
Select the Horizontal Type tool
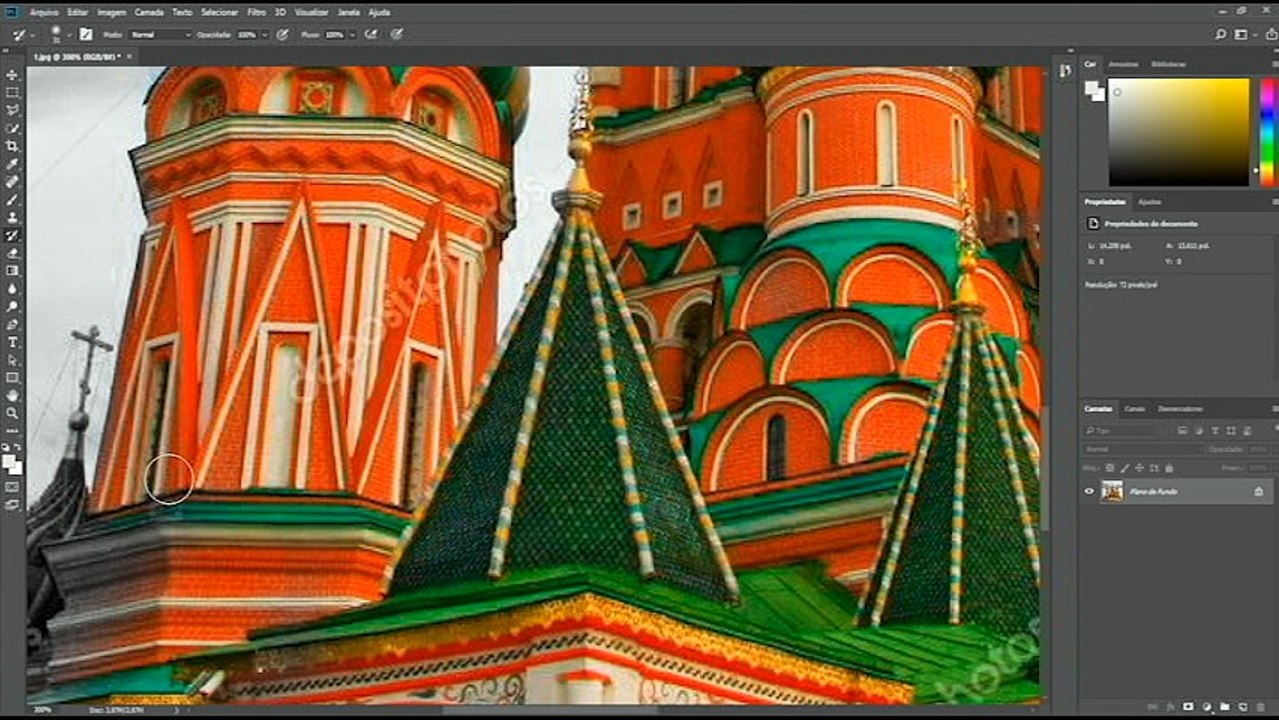click(x=13, y=342)
